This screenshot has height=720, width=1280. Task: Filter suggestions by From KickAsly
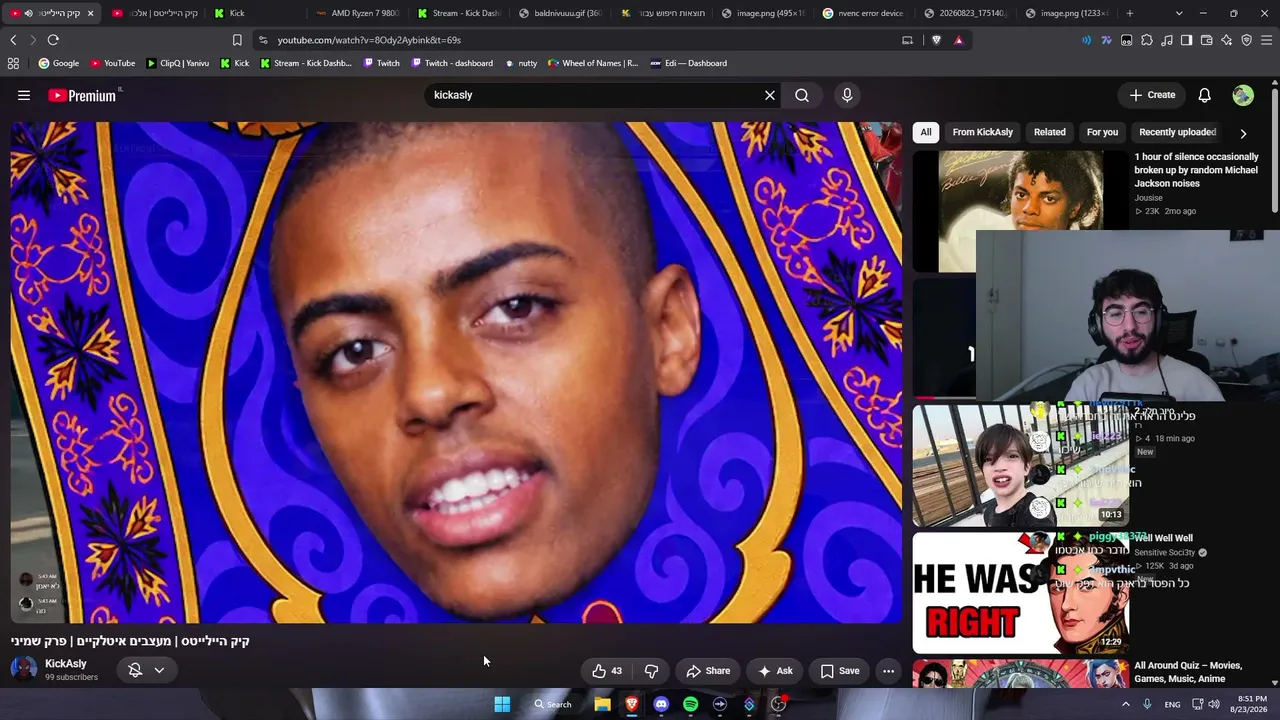(x=983, y=132)
